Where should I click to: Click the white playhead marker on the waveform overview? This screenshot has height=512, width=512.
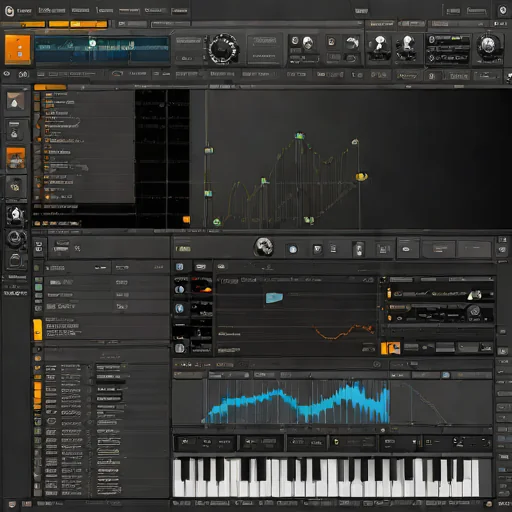point(93,43)
